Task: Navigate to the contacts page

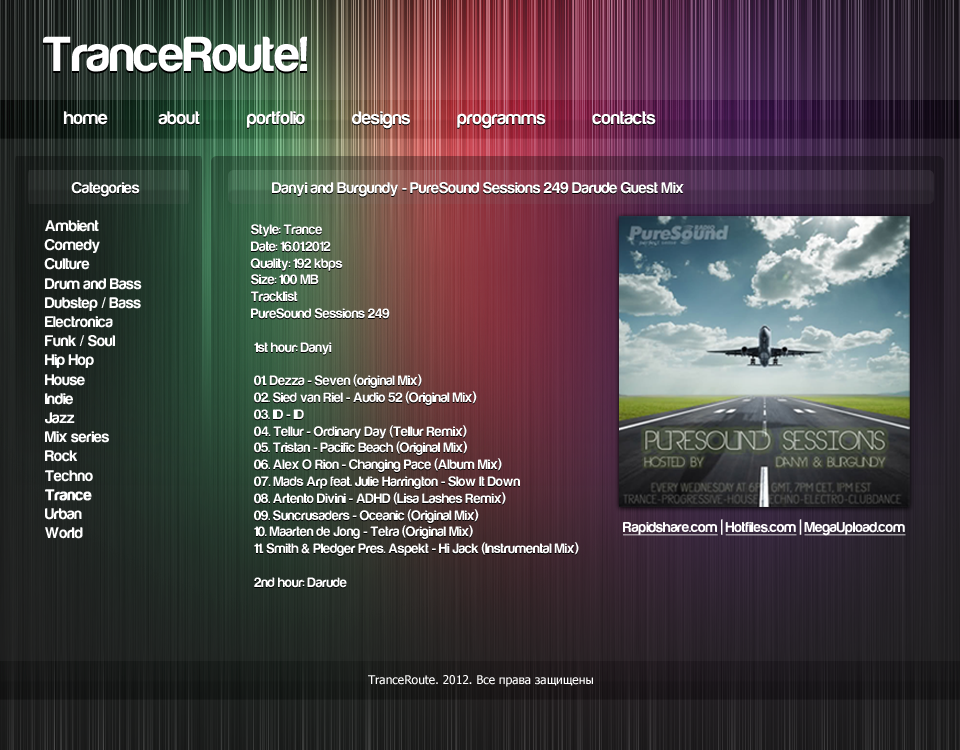Action: pyautogui.click(x=623, y=118)
